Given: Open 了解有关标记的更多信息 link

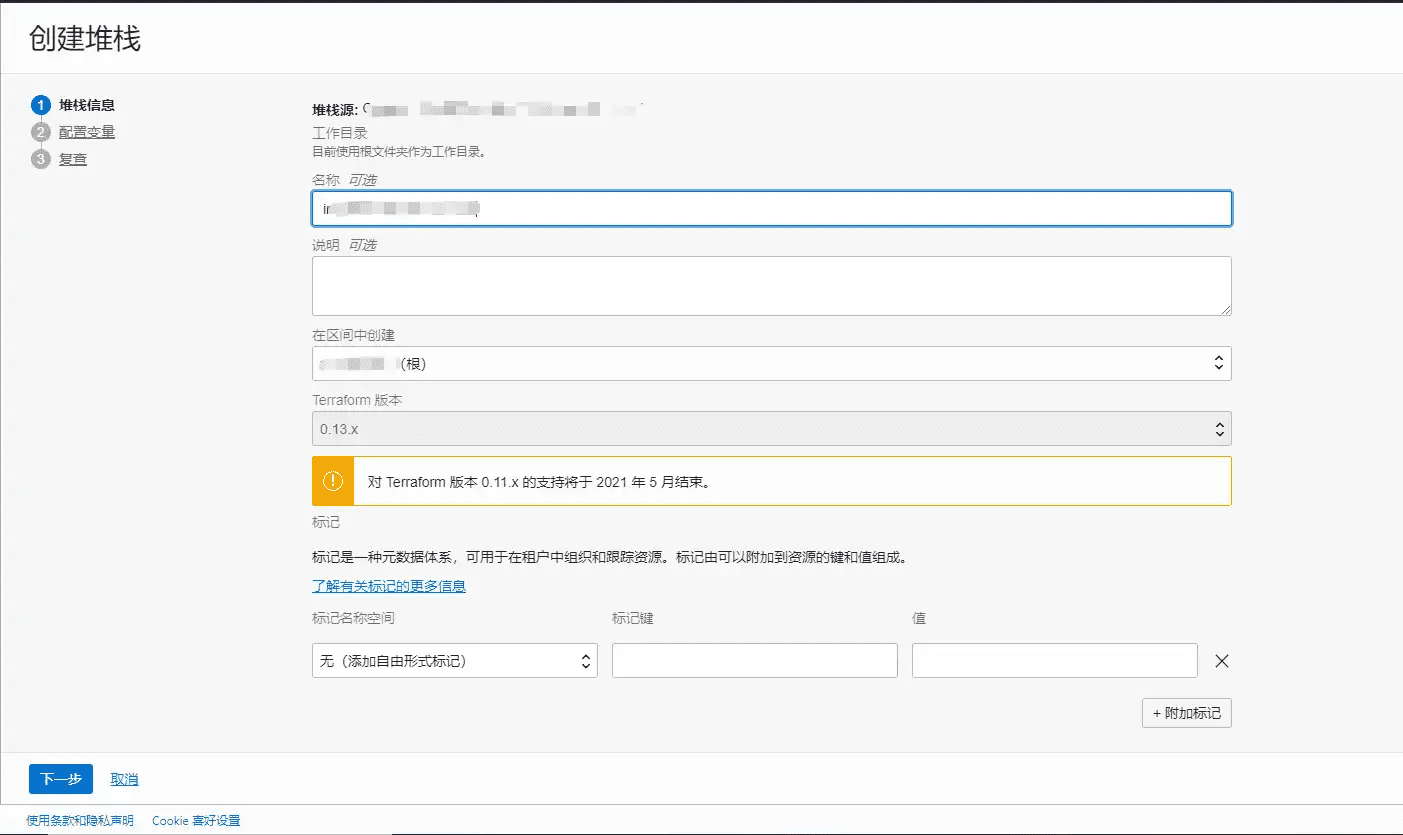Looking at the screenshot, I should point(388,585).
